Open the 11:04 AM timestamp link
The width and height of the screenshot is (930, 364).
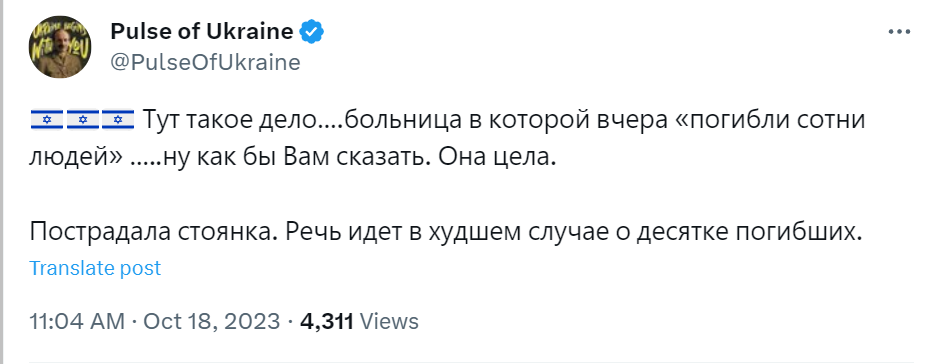[x=77, y=321]
